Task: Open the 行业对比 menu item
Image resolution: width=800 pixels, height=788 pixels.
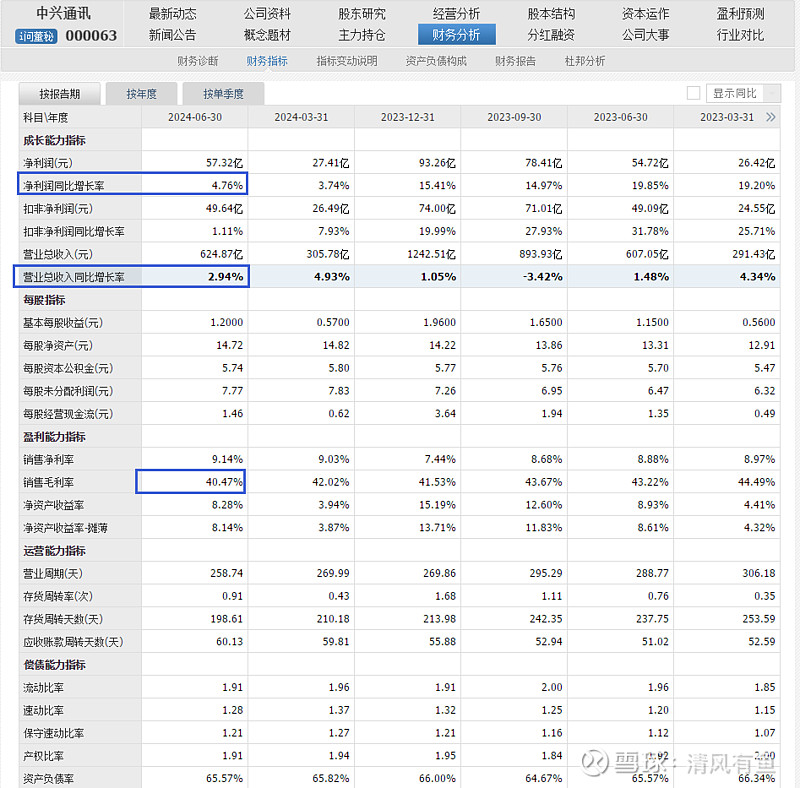Action: pyautogui.click(x=740, y=35)
